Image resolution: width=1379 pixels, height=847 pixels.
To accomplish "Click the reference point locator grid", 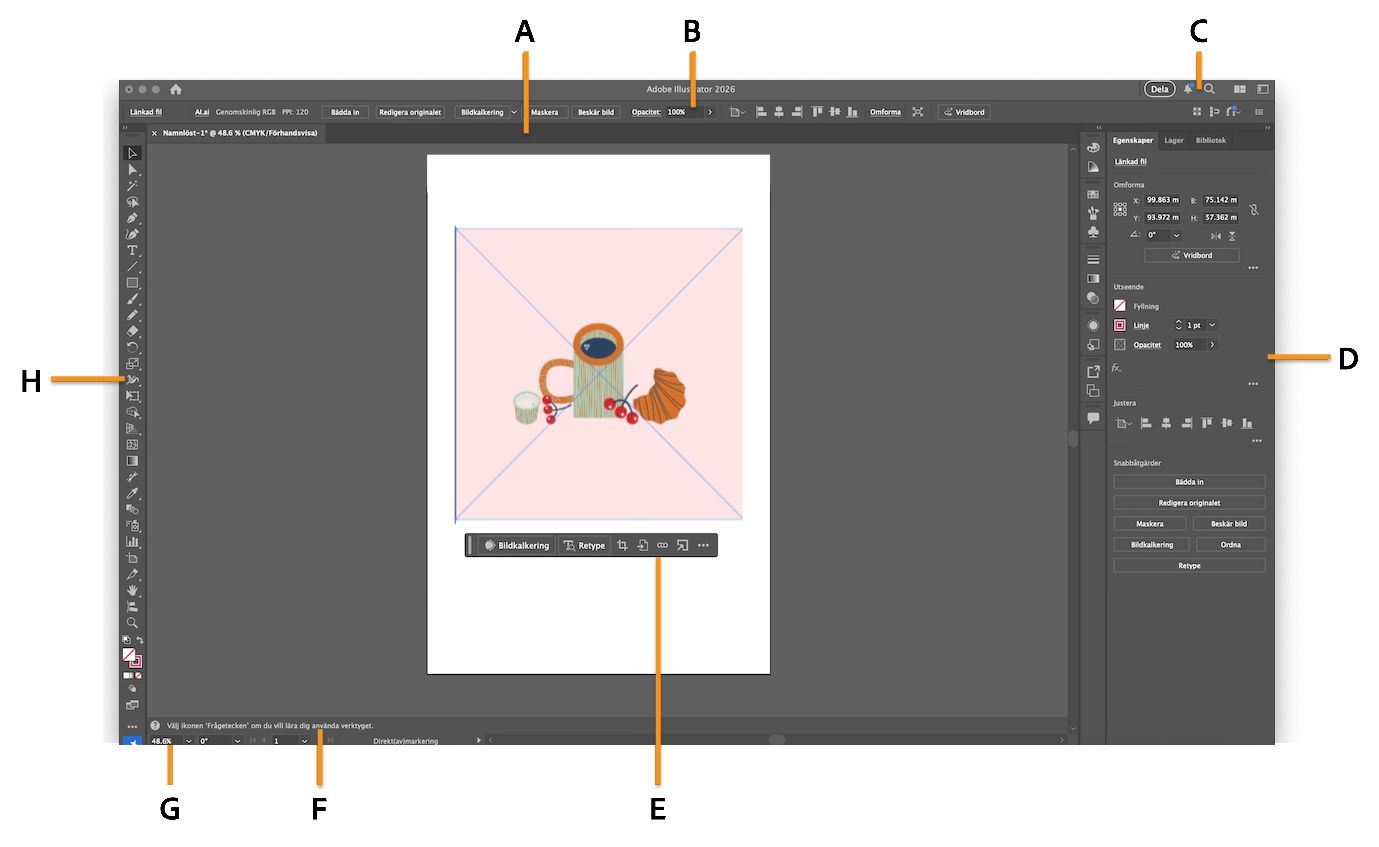I will [x=1120, y=209].
